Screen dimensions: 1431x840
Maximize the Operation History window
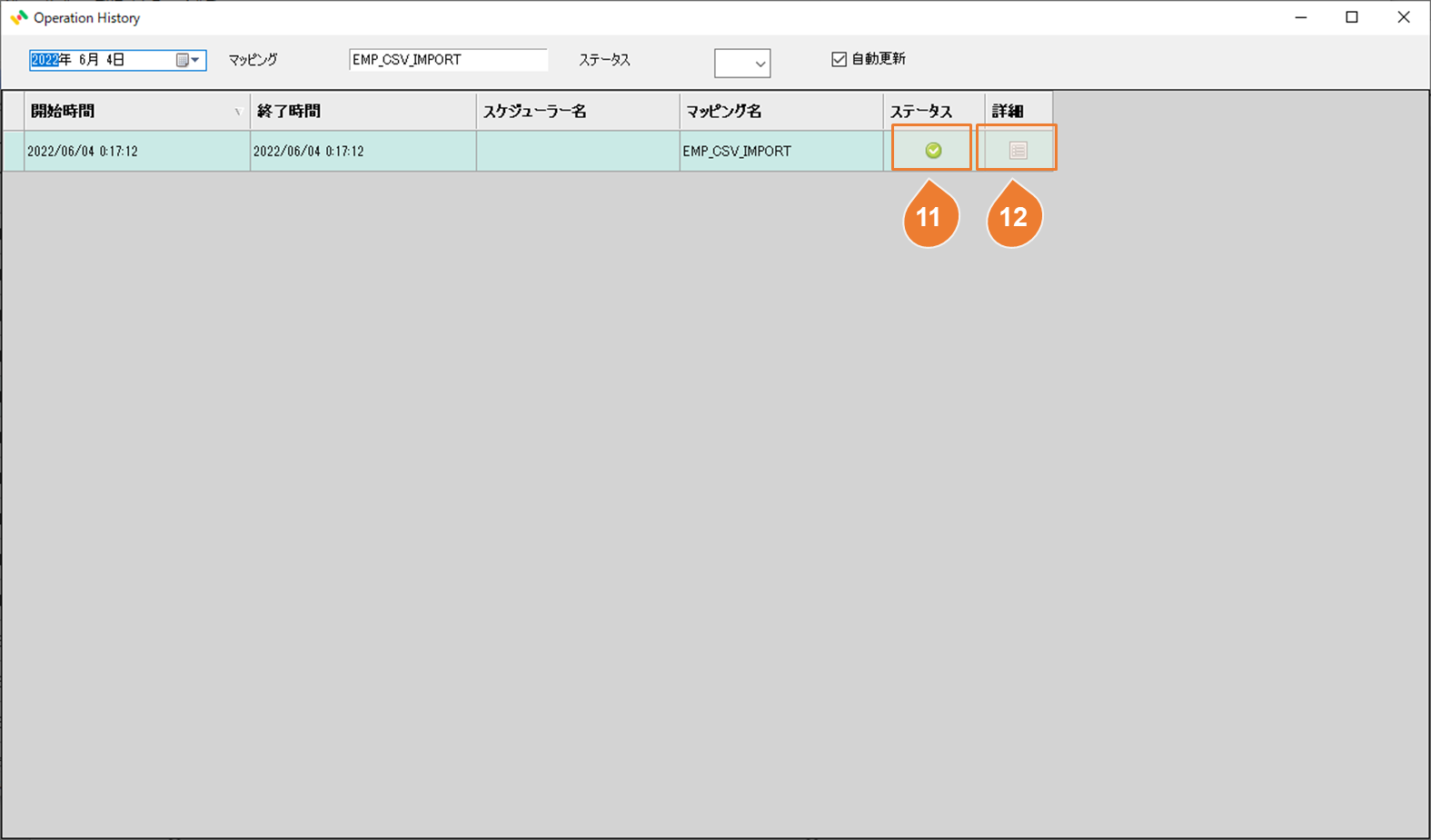click(x=1352, y=17)
